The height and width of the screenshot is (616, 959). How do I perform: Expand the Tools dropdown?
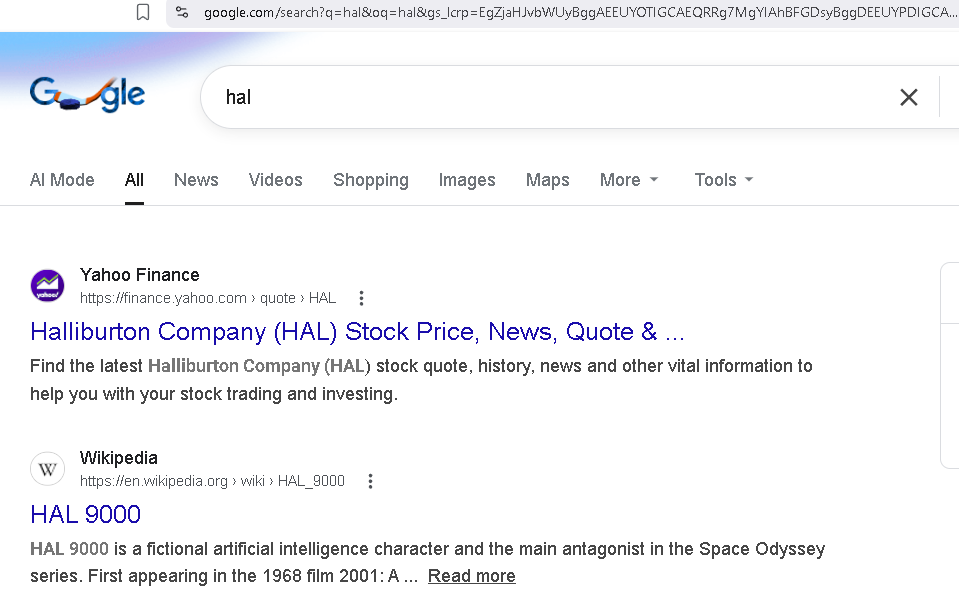pos(723,180)
